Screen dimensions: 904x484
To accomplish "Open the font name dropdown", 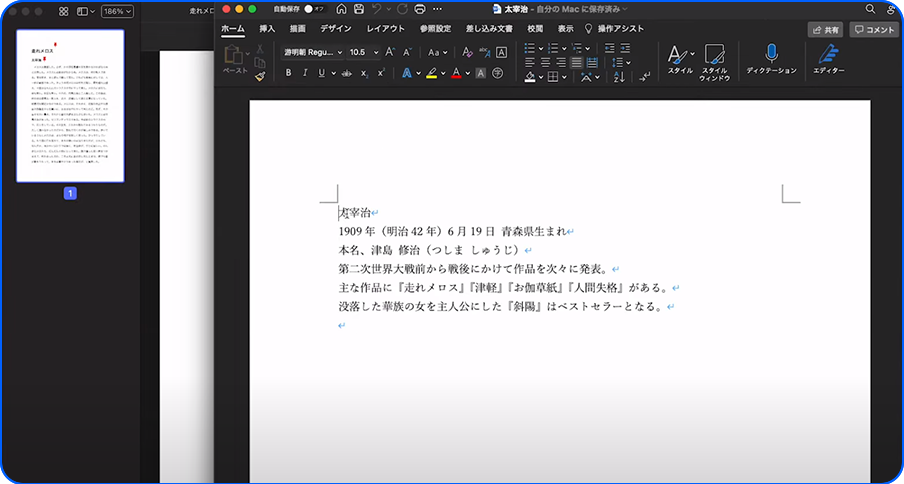I will (x=313, y=52).
